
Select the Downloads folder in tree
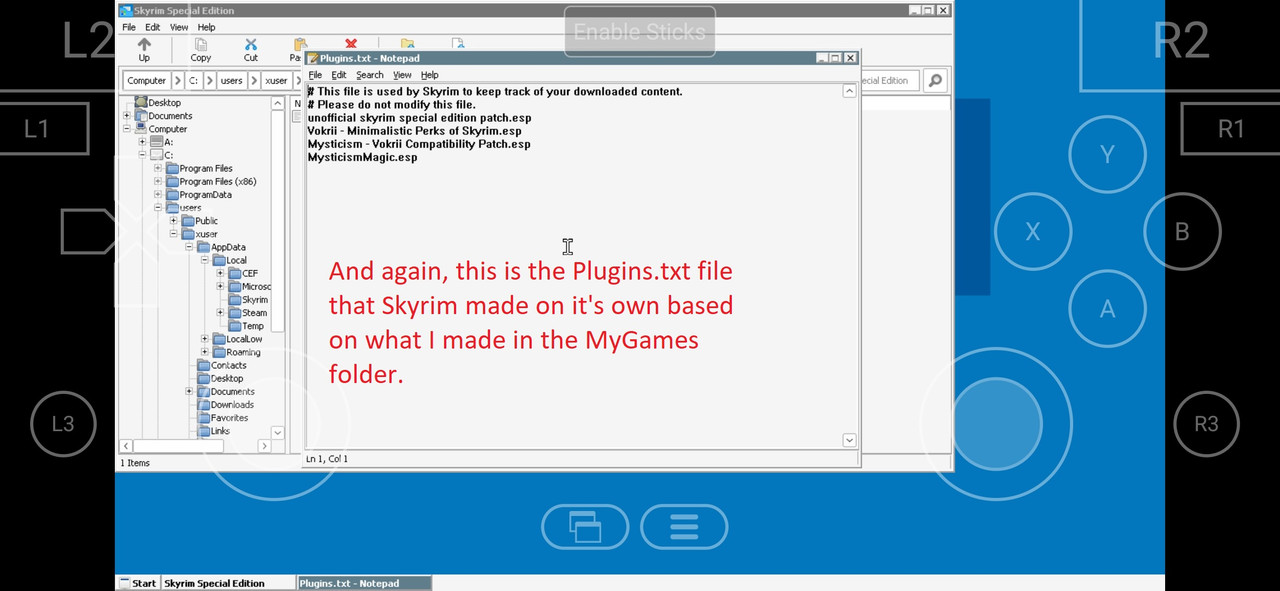(x=225, y=404)
